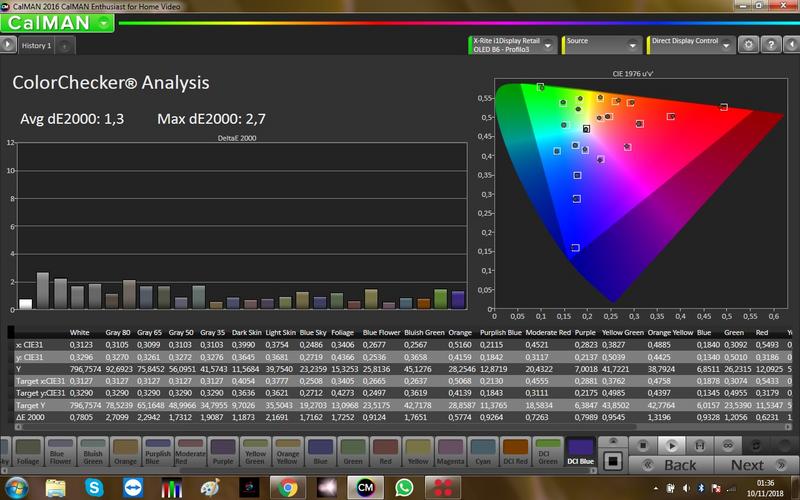Expand the left side panel arrow
Viewport: 800px width, 500px height.
7,45
